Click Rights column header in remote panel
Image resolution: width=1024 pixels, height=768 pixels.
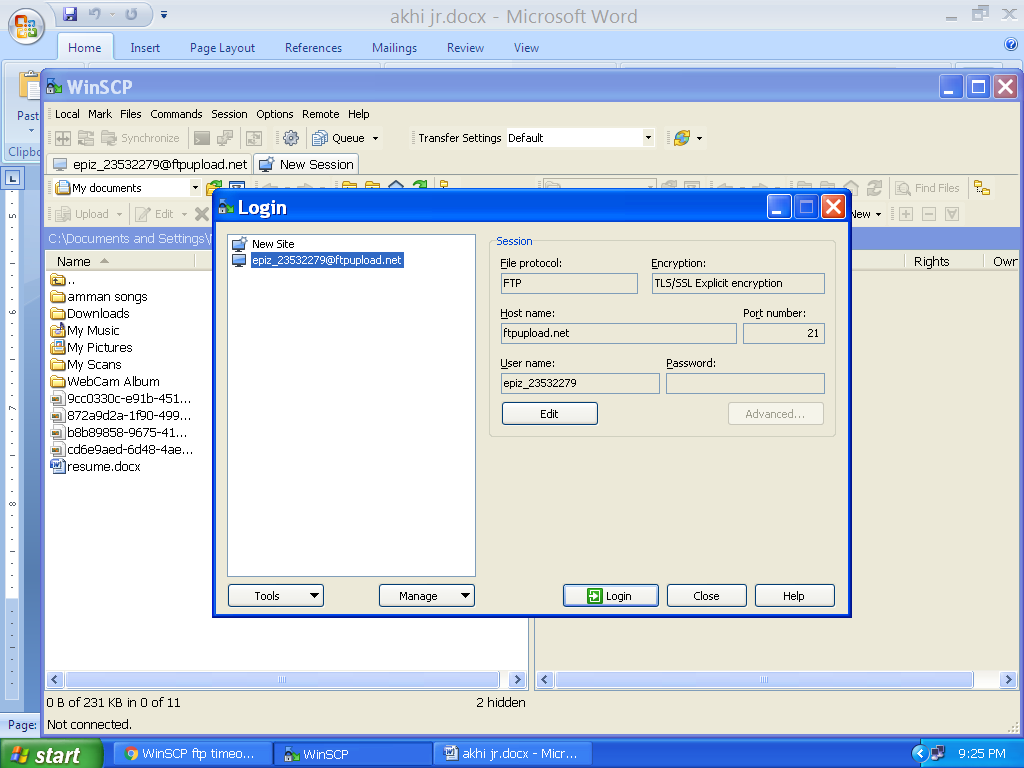(x=931, y=261)
